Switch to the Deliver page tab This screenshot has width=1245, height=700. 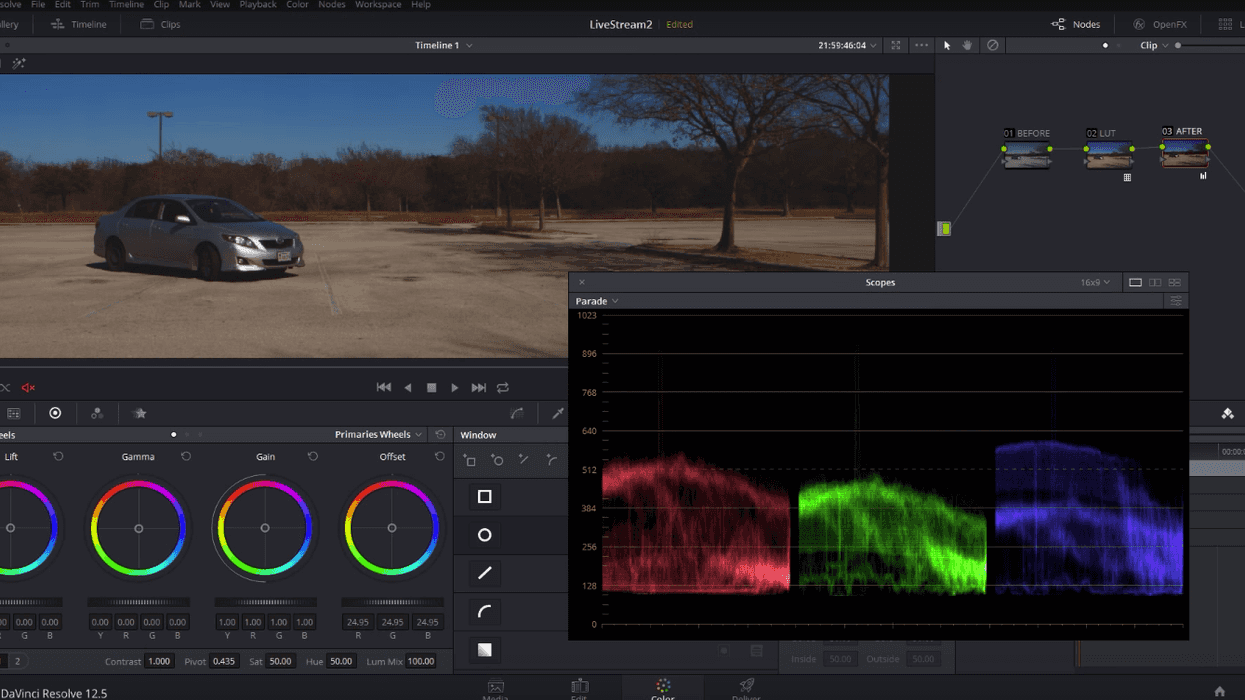click(x=746, y=688)
